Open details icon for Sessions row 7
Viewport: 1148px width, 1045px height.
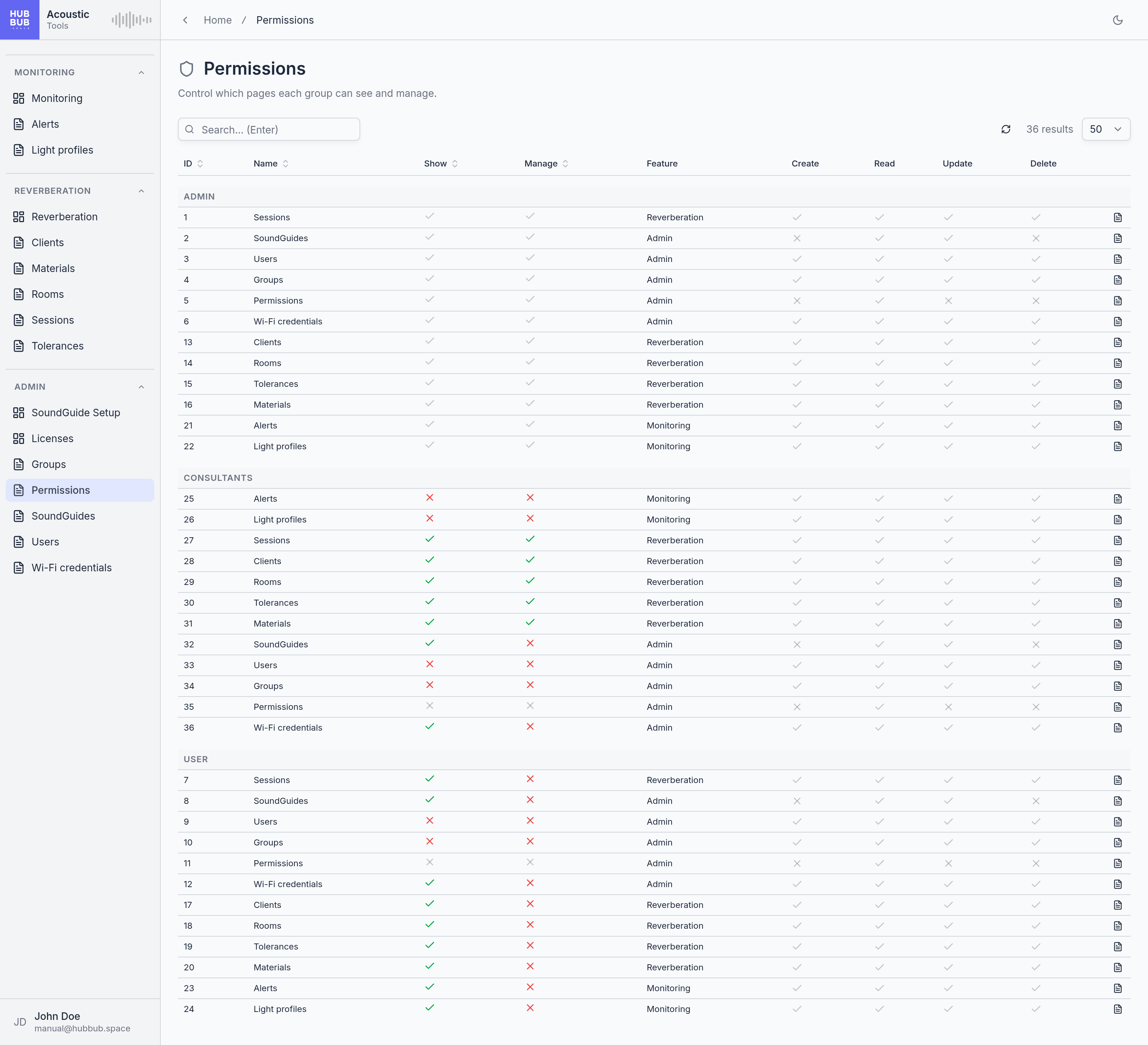1117,780
